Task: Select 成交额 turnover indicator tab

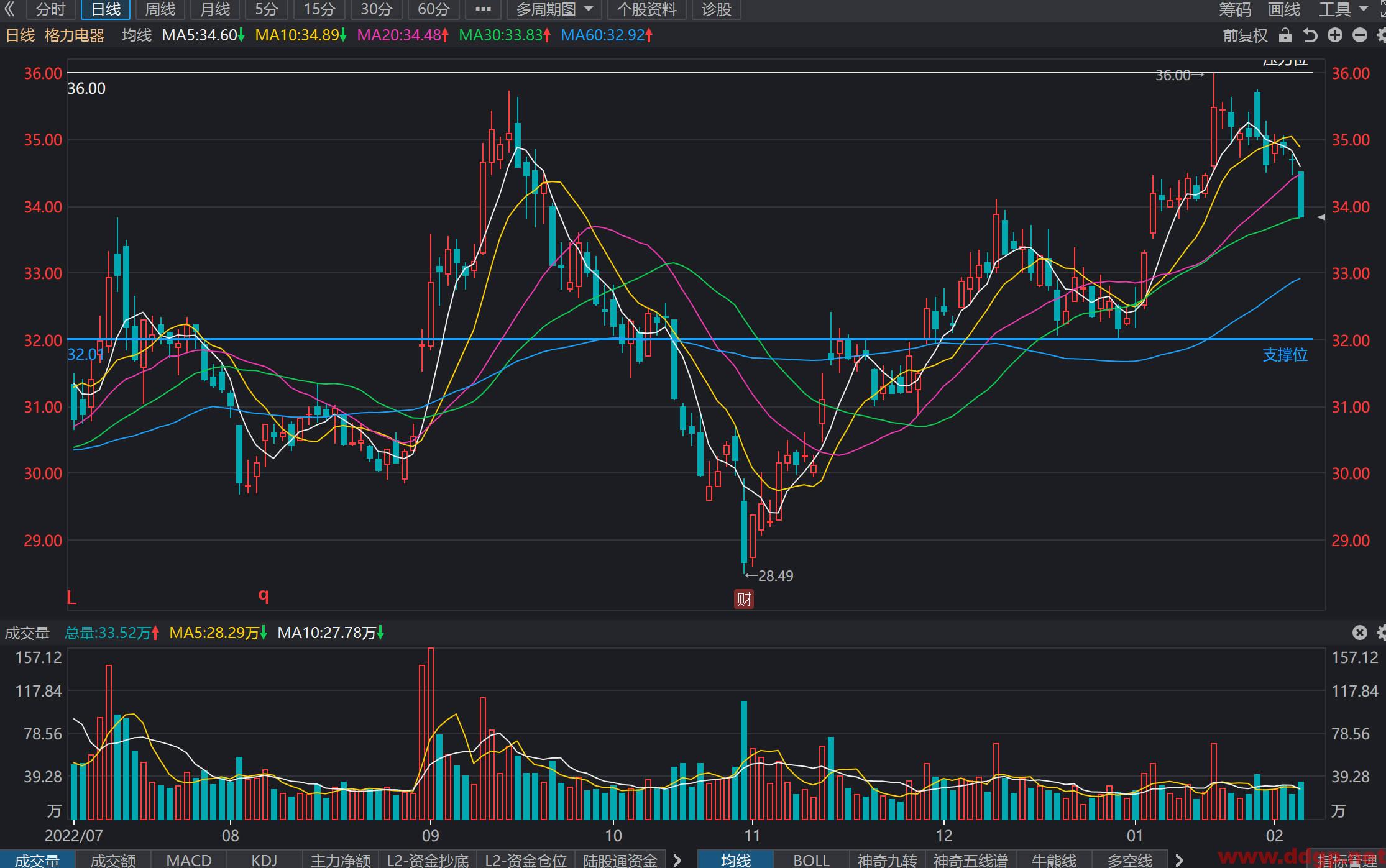Action: pyautogui.click(x=113, y=860)
